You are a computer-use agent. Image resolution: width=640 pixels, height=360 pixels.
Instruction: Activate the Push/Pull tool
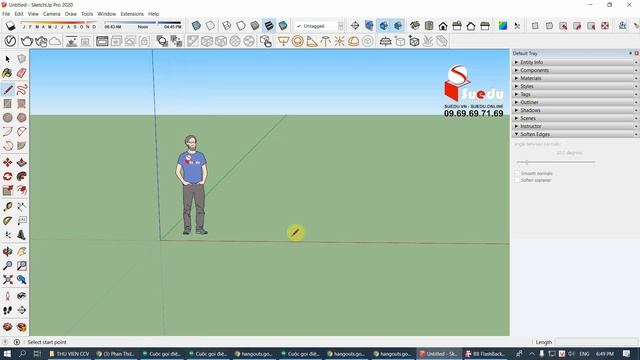point(22,162)
